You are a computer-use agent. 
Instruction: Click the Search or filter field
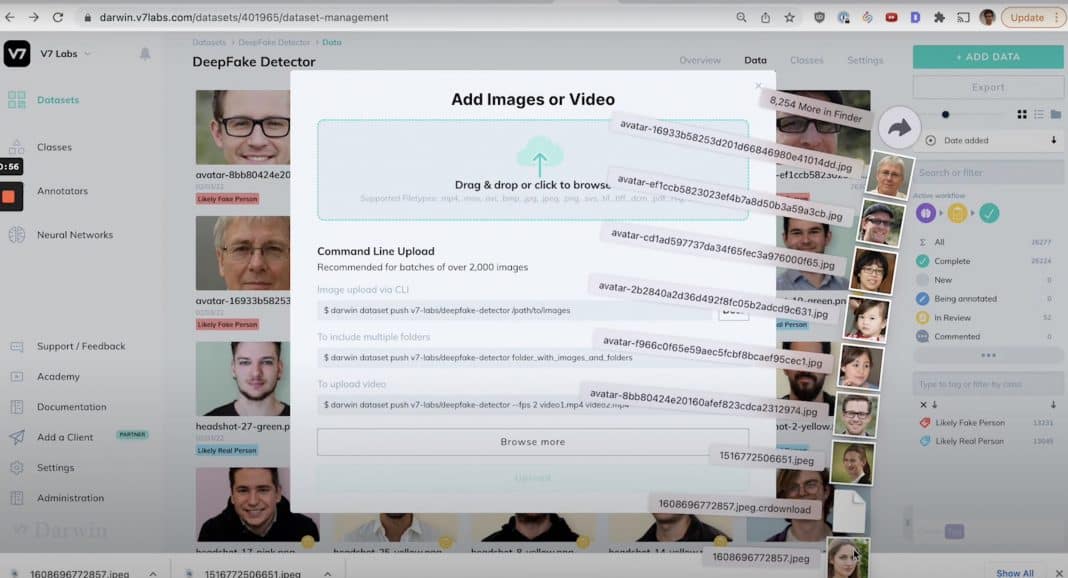pyautogui.click(x=987, y=173)
